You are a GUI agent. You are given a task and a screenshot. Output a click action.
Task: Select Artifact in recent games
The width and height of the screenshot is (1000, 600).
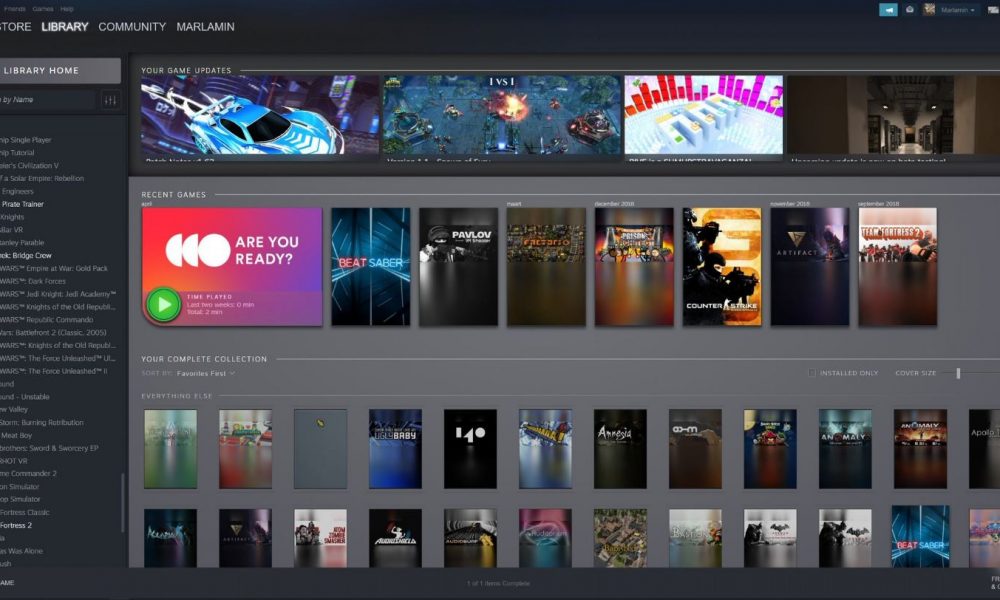click(x=810, y=267)
